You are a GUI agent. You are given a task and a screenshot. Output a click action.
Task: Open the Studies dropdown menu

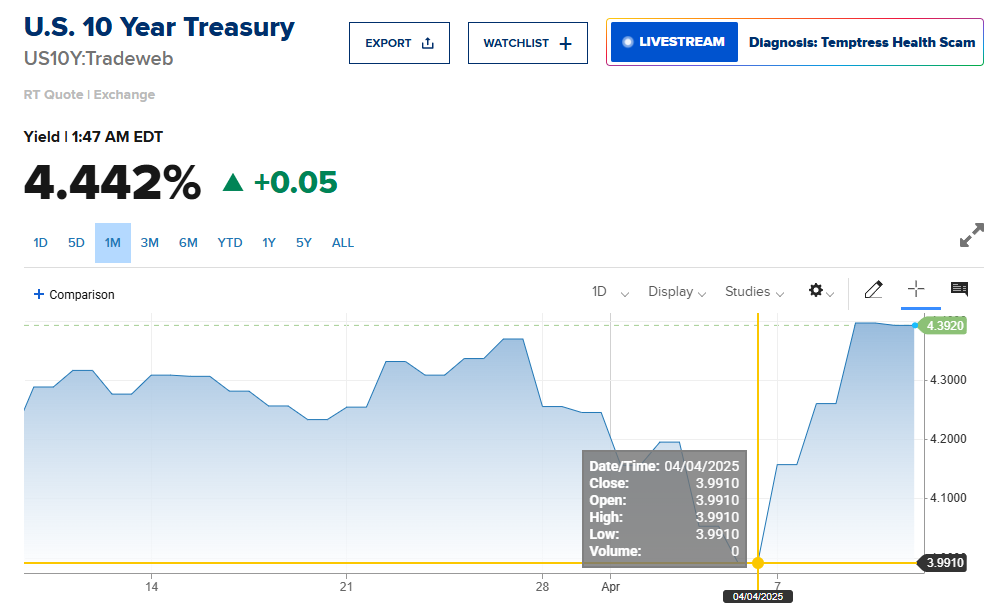[755, 292]
